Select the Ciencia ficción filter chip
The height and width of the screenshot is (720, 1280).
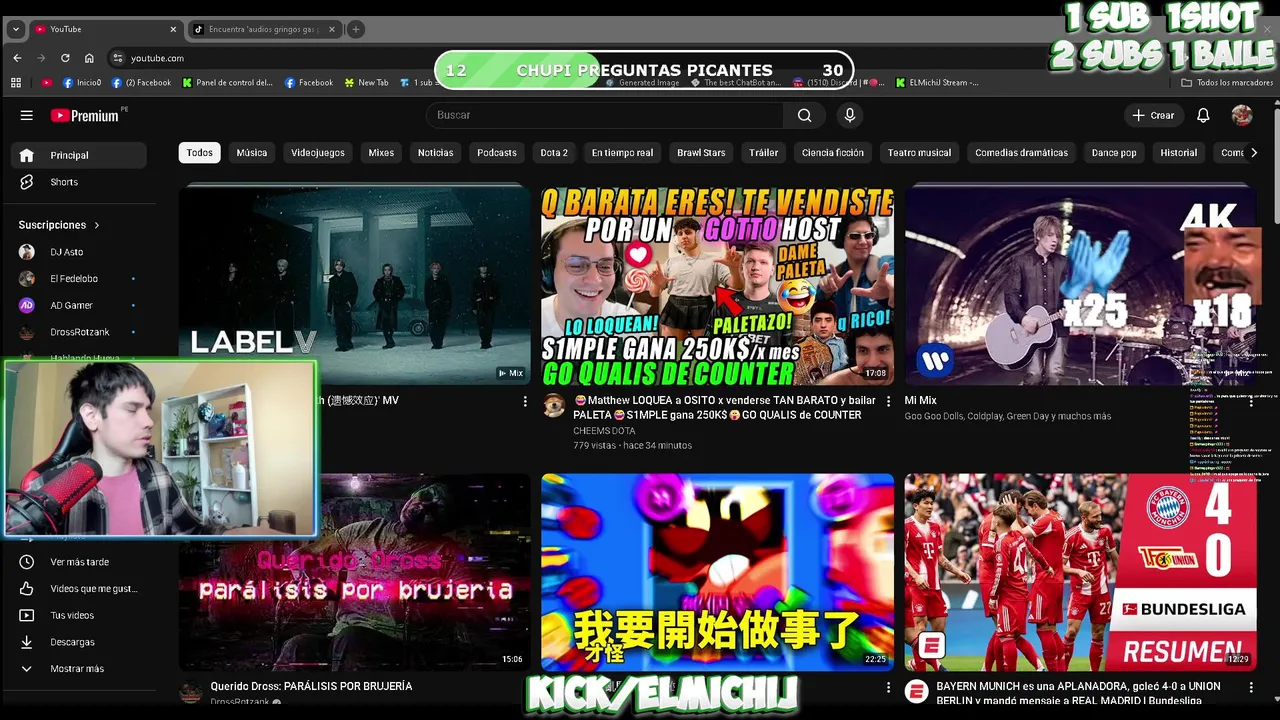coord(832,153)
